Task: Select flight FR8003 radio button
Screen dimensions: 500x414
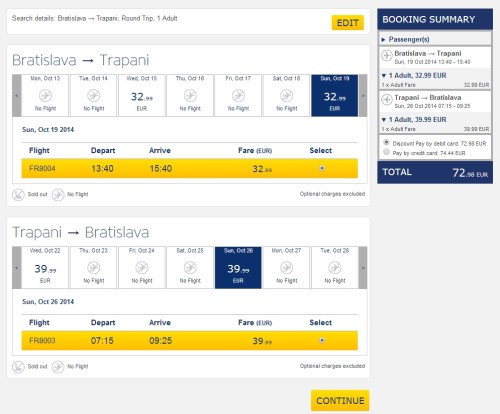Action: 322,340
